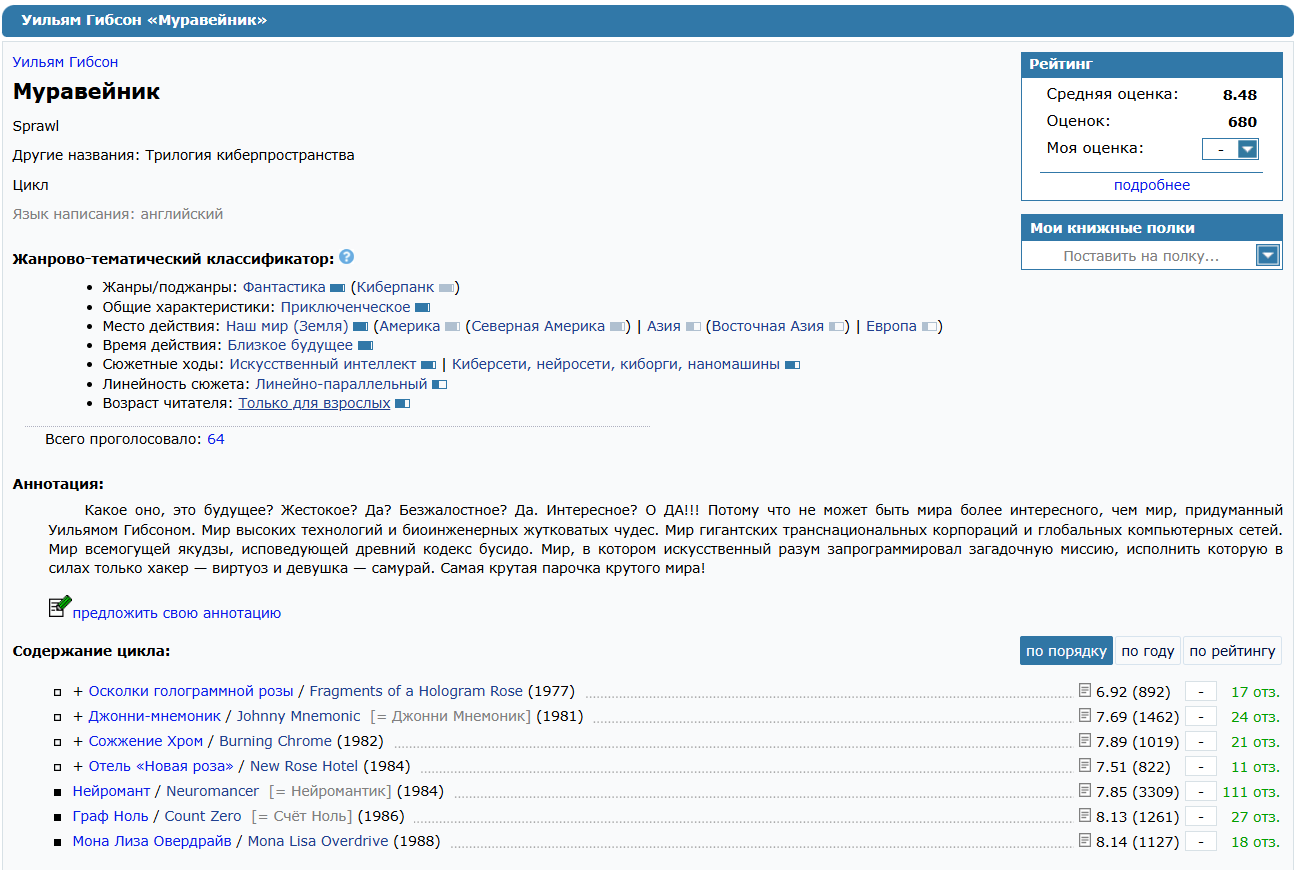Open the Искусственный интеллект plot device link
This screenshot has width=1297, height=870.
323,365
